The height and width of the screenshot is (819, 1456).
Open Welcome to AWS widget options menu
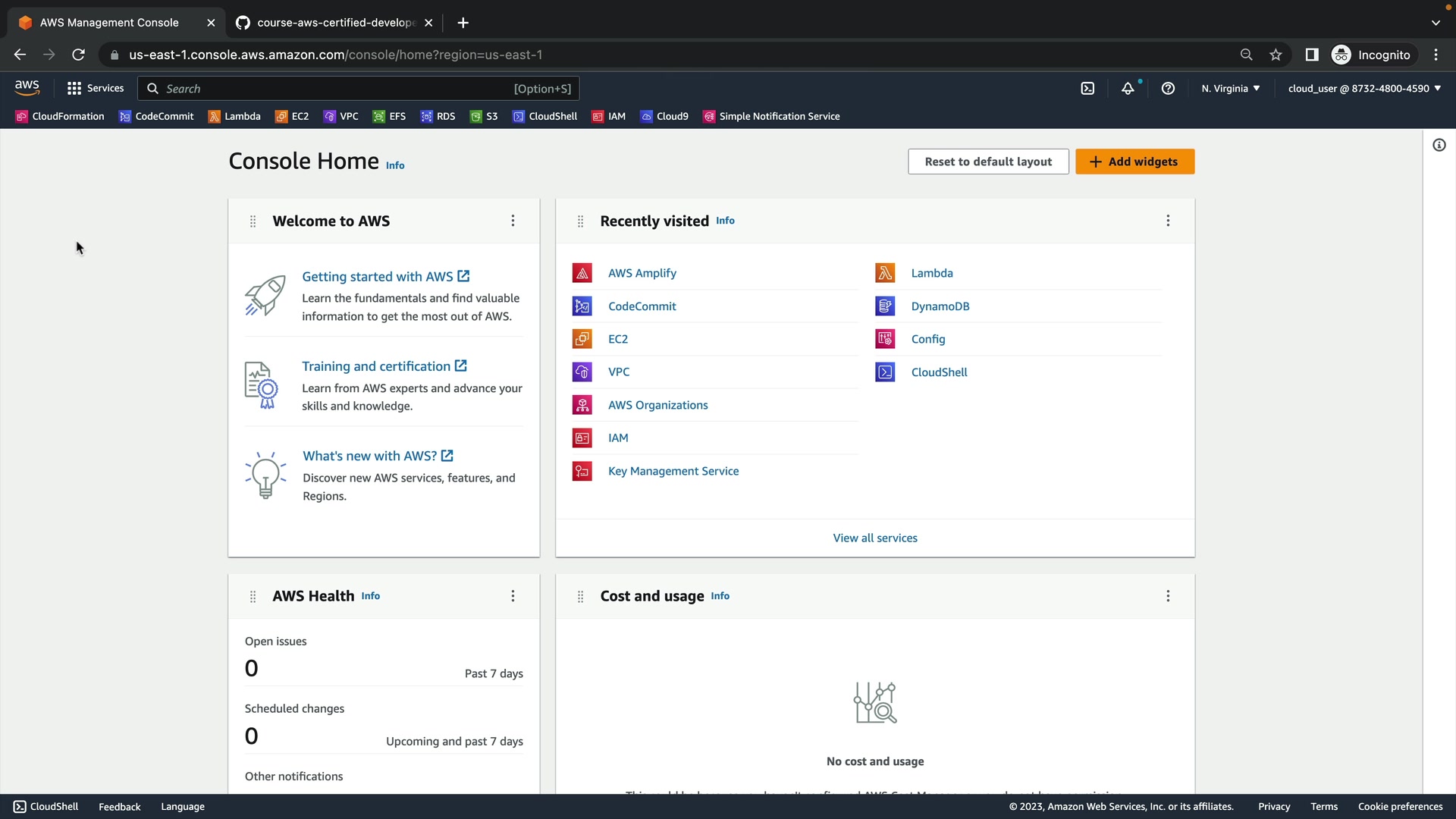pyautogui.click(x=513, y=221)
